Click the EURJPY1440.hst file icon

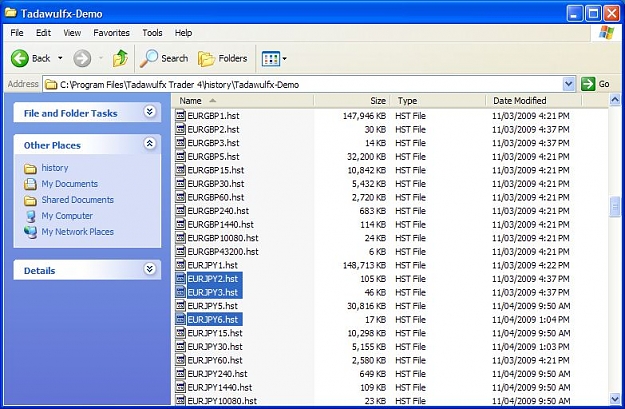[x=181, y=387]
